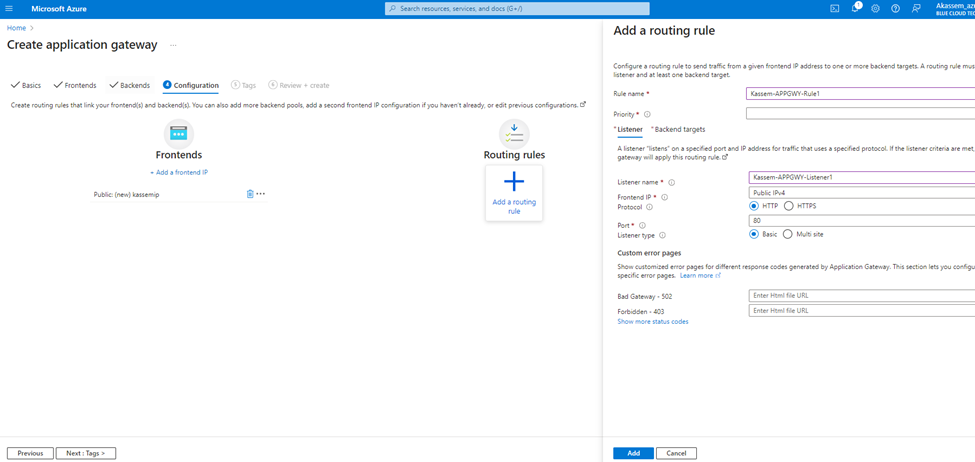Switch to the Listener tab
The height and width of the screenshot is (462, 975).
(x=628, y=129)
